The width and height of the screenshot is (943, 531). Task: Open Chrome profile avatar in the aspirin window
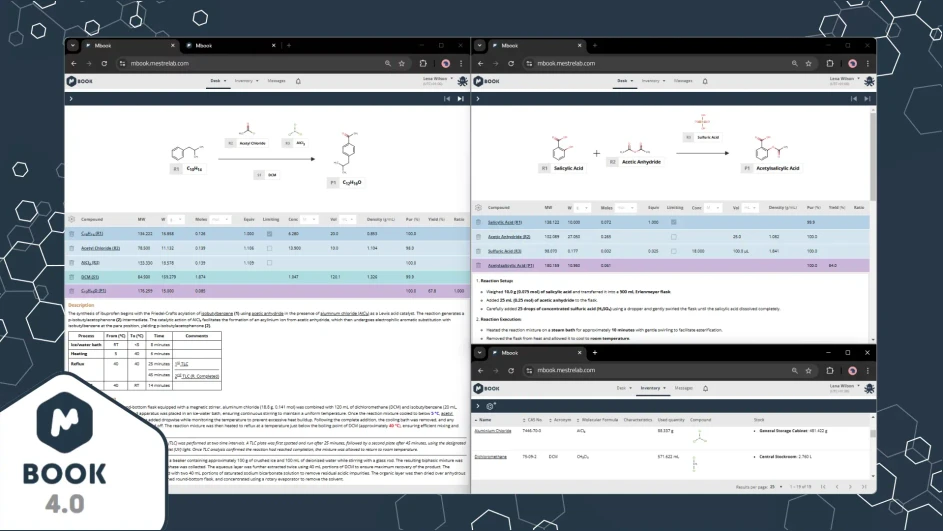click(852, 63)
